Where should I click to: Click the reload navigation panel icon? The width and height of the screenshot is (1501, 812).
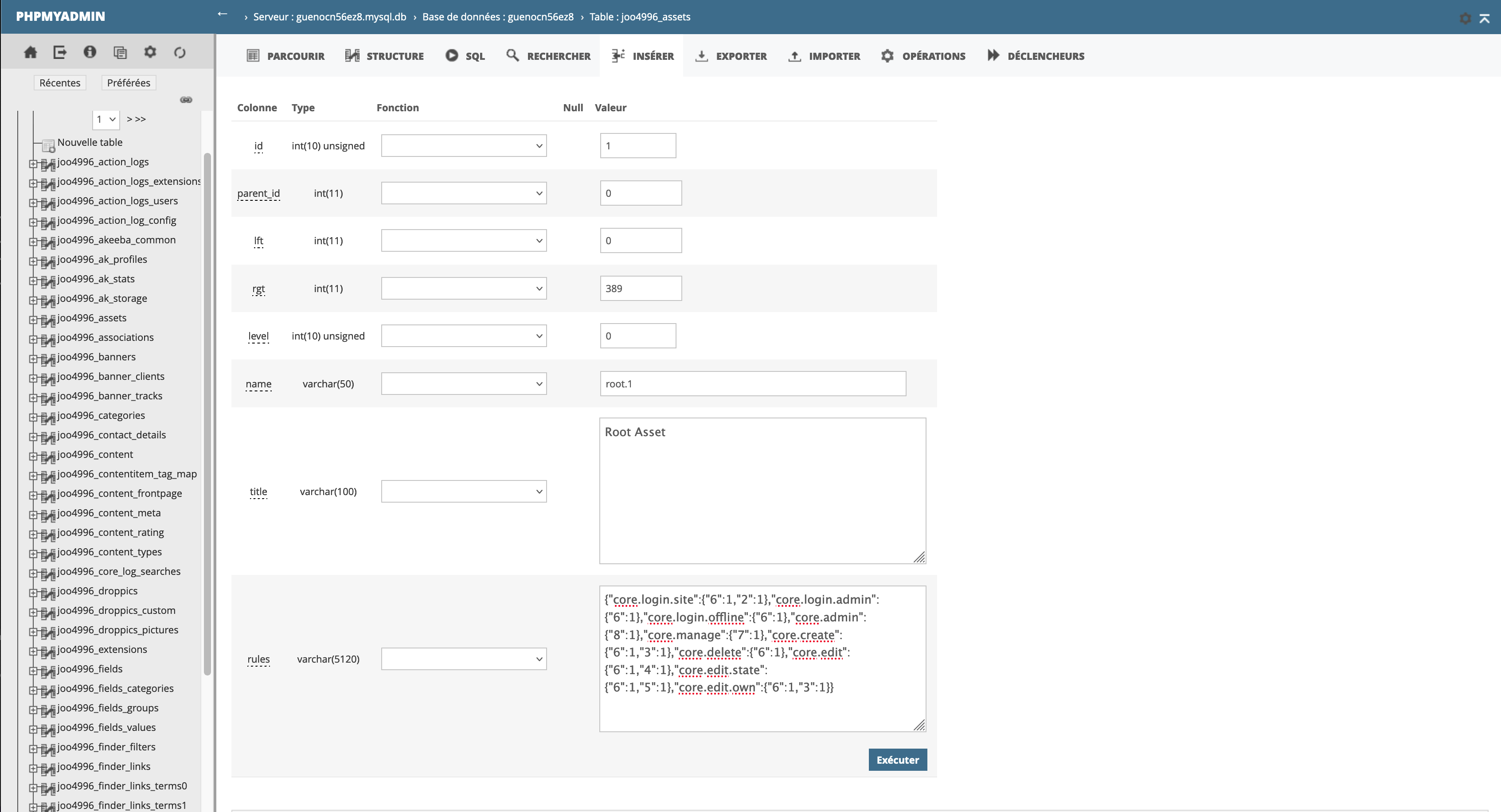point(180,52)
